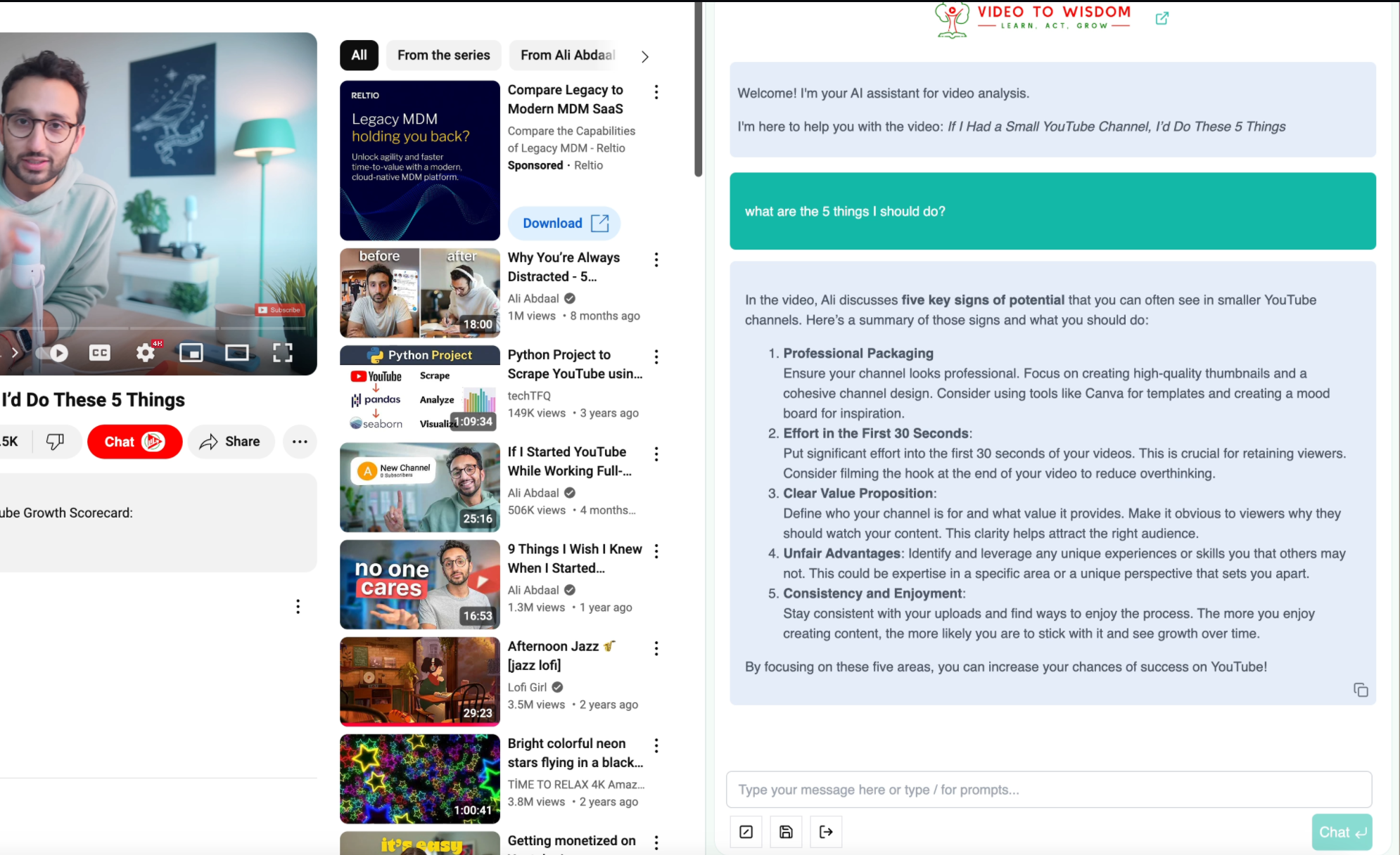
Task: Open before/after Distracted video thumbnail
Action: [x=420, y=293]
